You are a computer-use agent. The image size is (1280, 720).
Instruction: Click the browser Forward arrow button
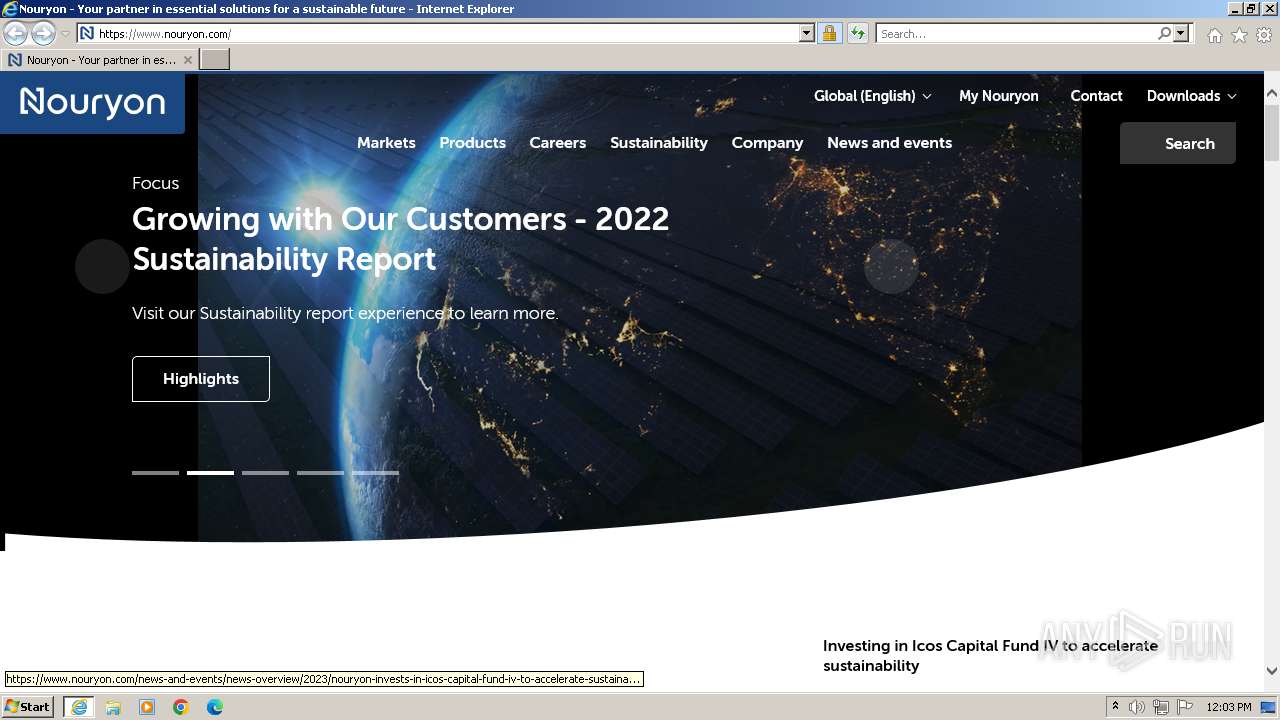click(x=43, y=33)
